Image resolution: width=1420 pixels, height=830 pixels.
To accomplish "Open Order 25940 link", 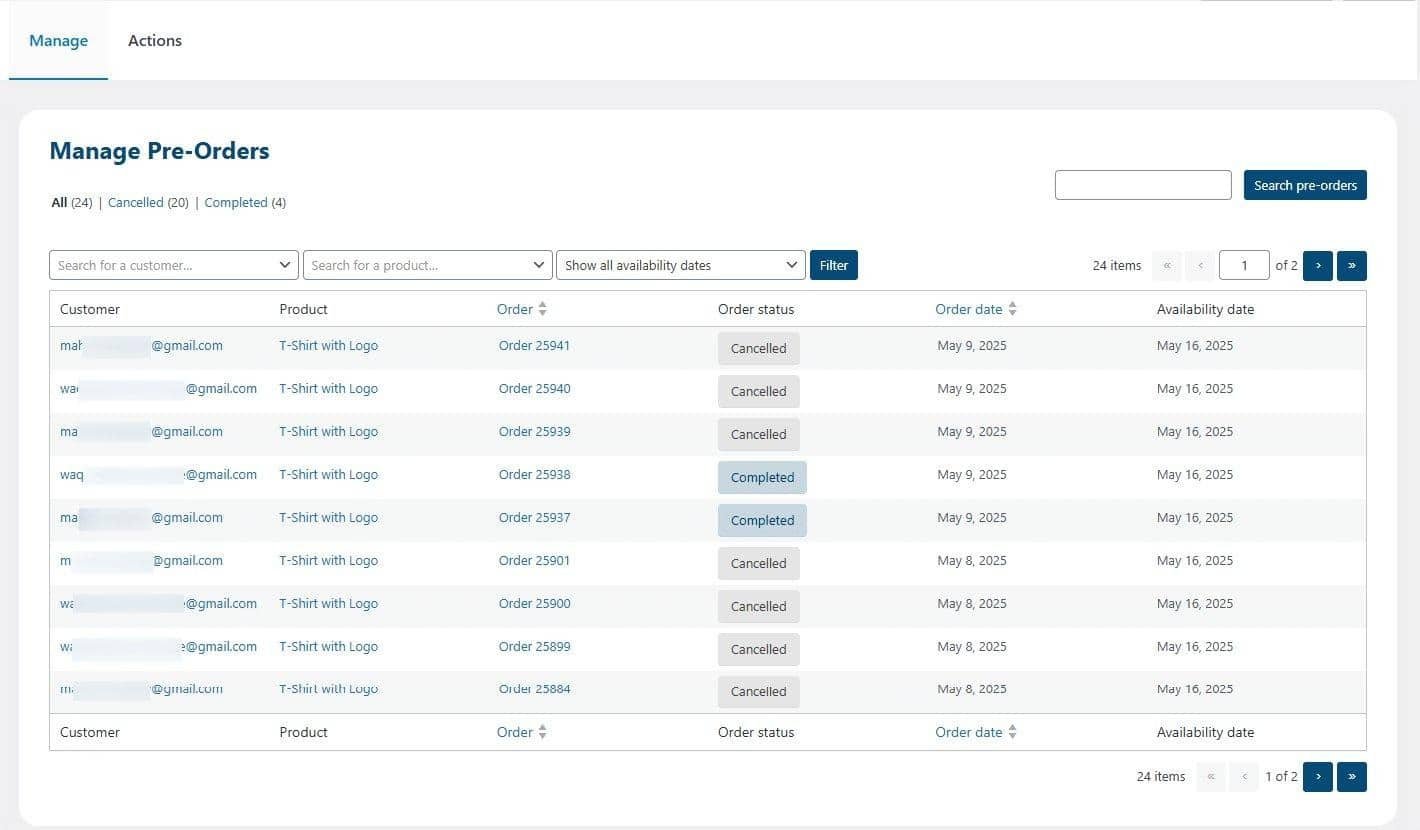I will [x=534, y=389].
